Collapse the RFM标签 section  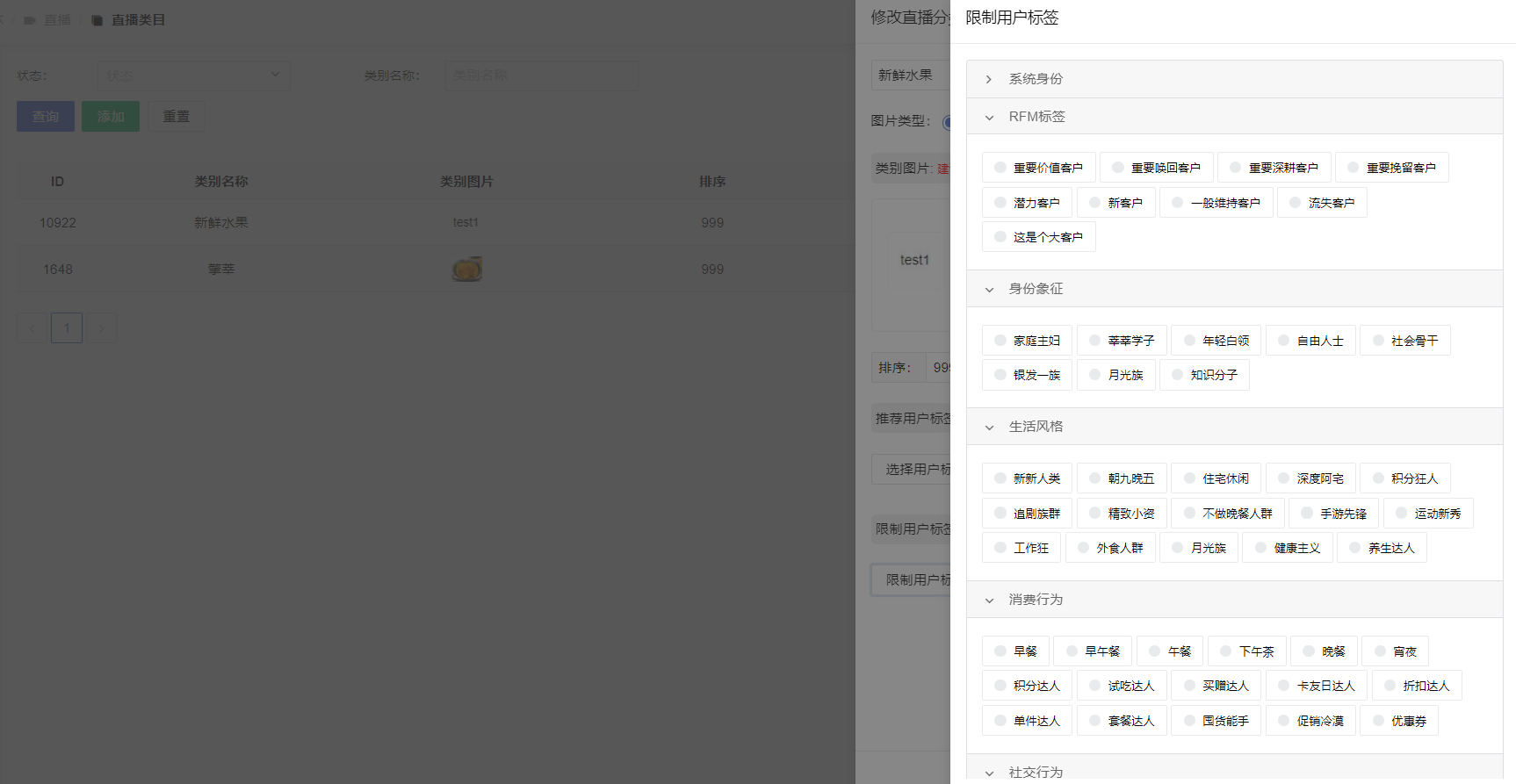pyautogui.click(x=989, y=117)
